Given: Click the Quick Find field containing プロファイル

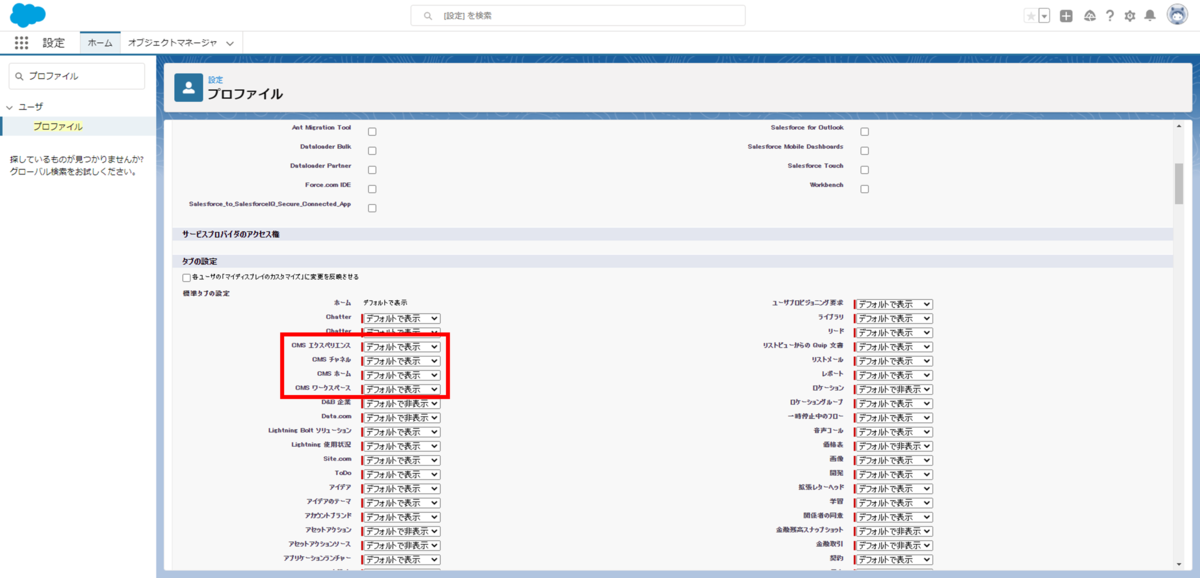Looking at the screenshot, I should pyautogui.click(x=77, y=76).
